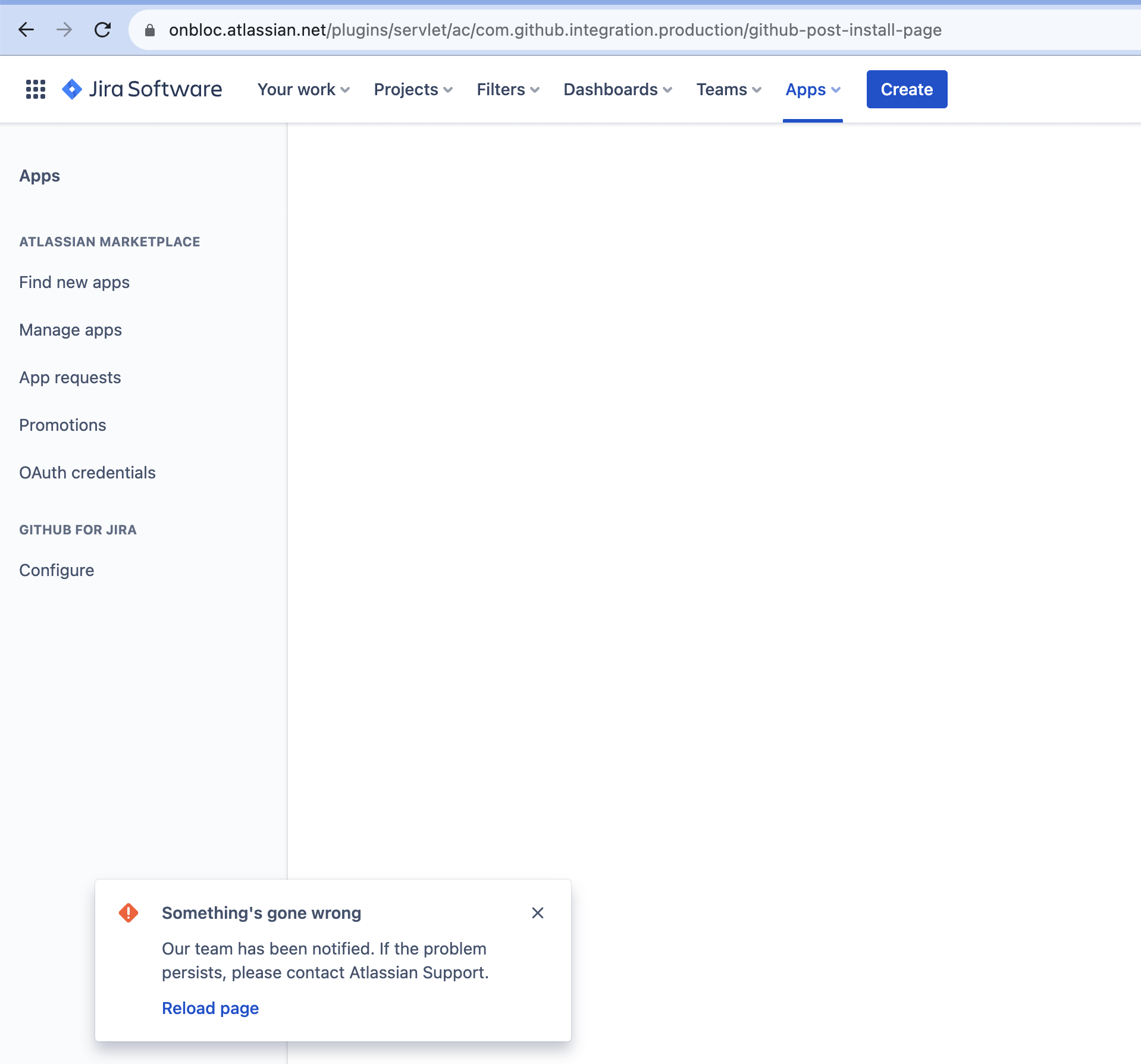Open the Filters dropdown menu

(508, 89)
